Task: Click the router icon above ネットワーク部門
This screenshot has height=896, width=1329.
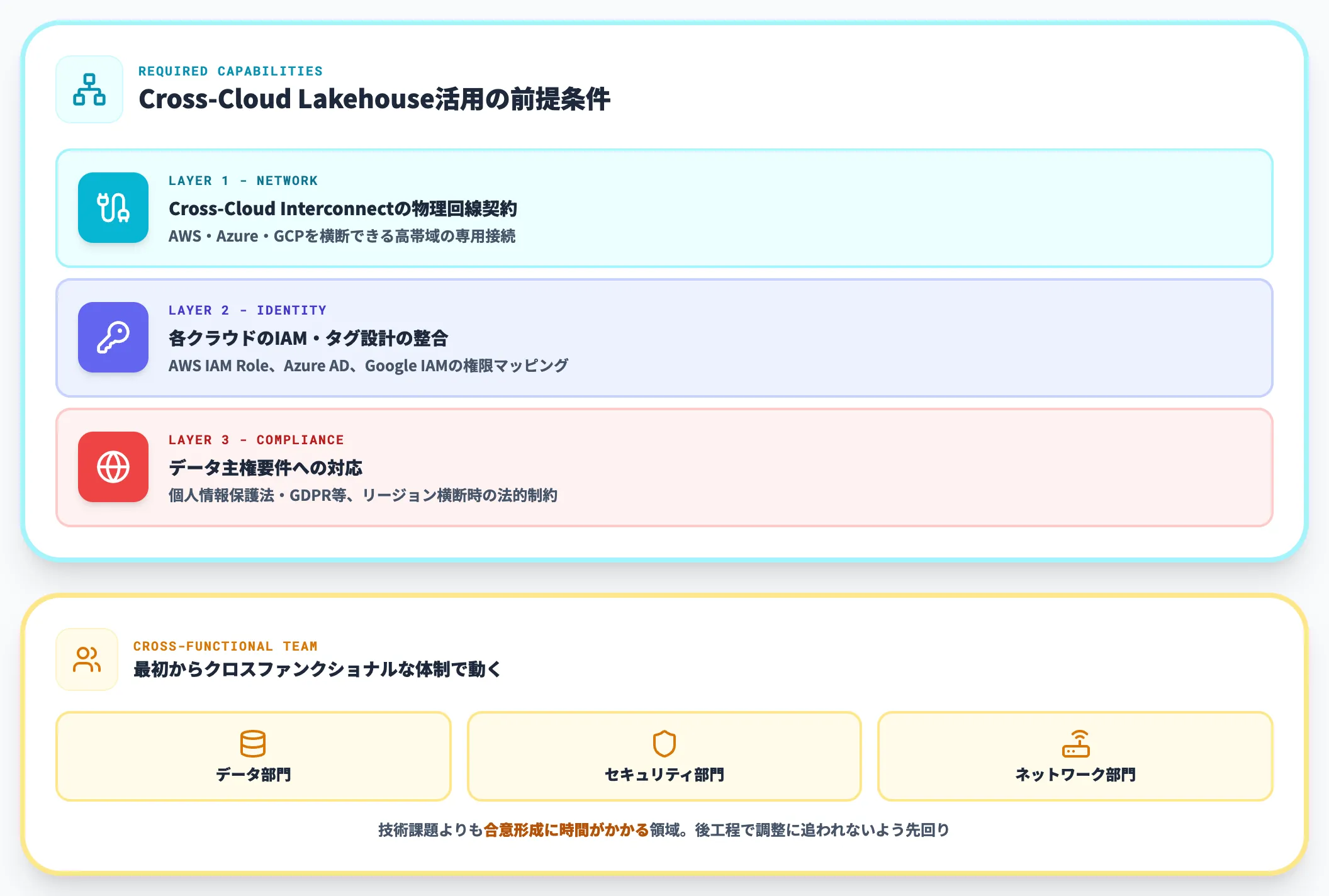Action: pos(1075,743)
